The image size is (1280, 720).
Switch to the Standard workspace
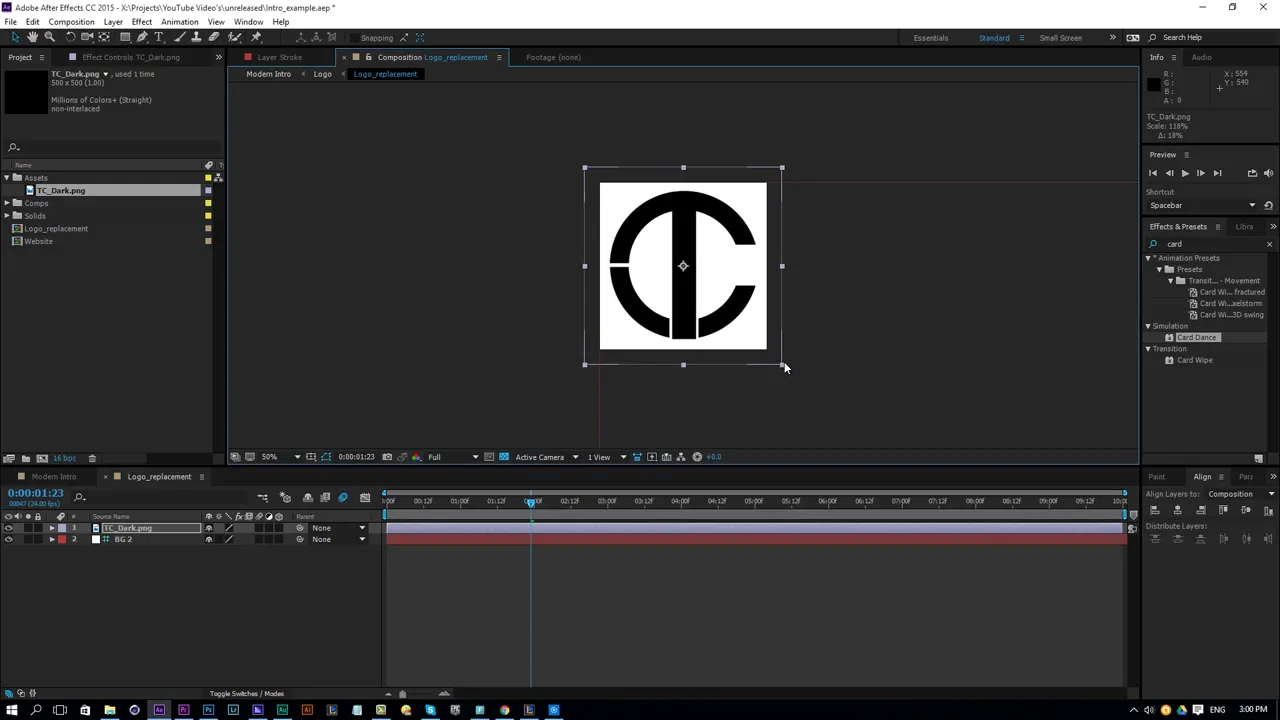(x=994, y=38)
